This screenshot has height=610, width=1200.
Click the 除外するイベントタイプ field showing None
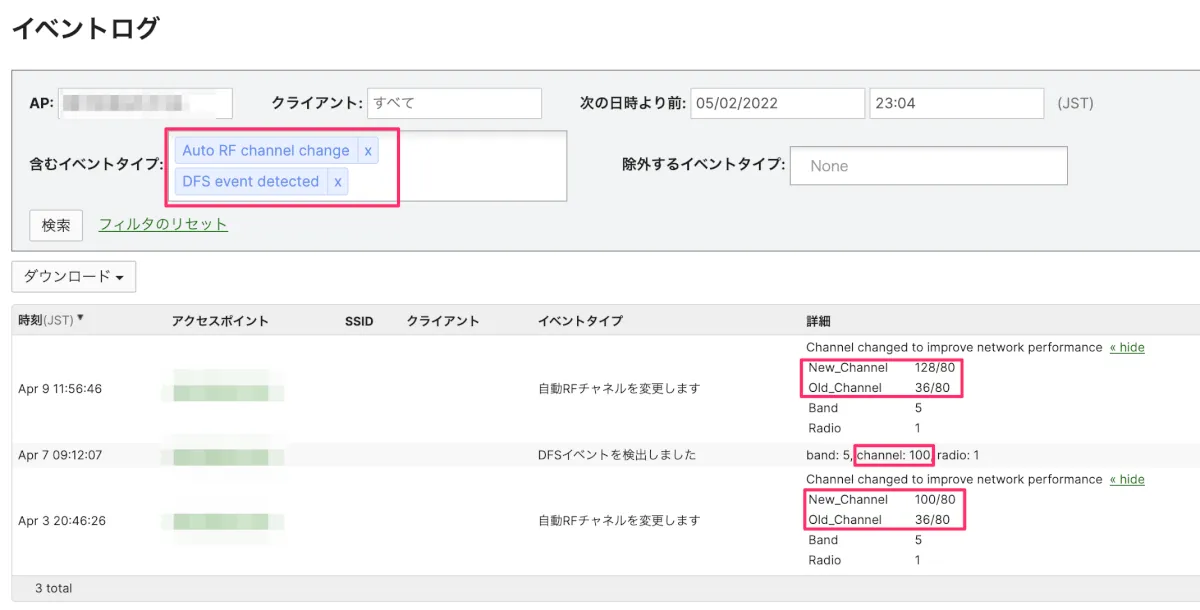928,166
